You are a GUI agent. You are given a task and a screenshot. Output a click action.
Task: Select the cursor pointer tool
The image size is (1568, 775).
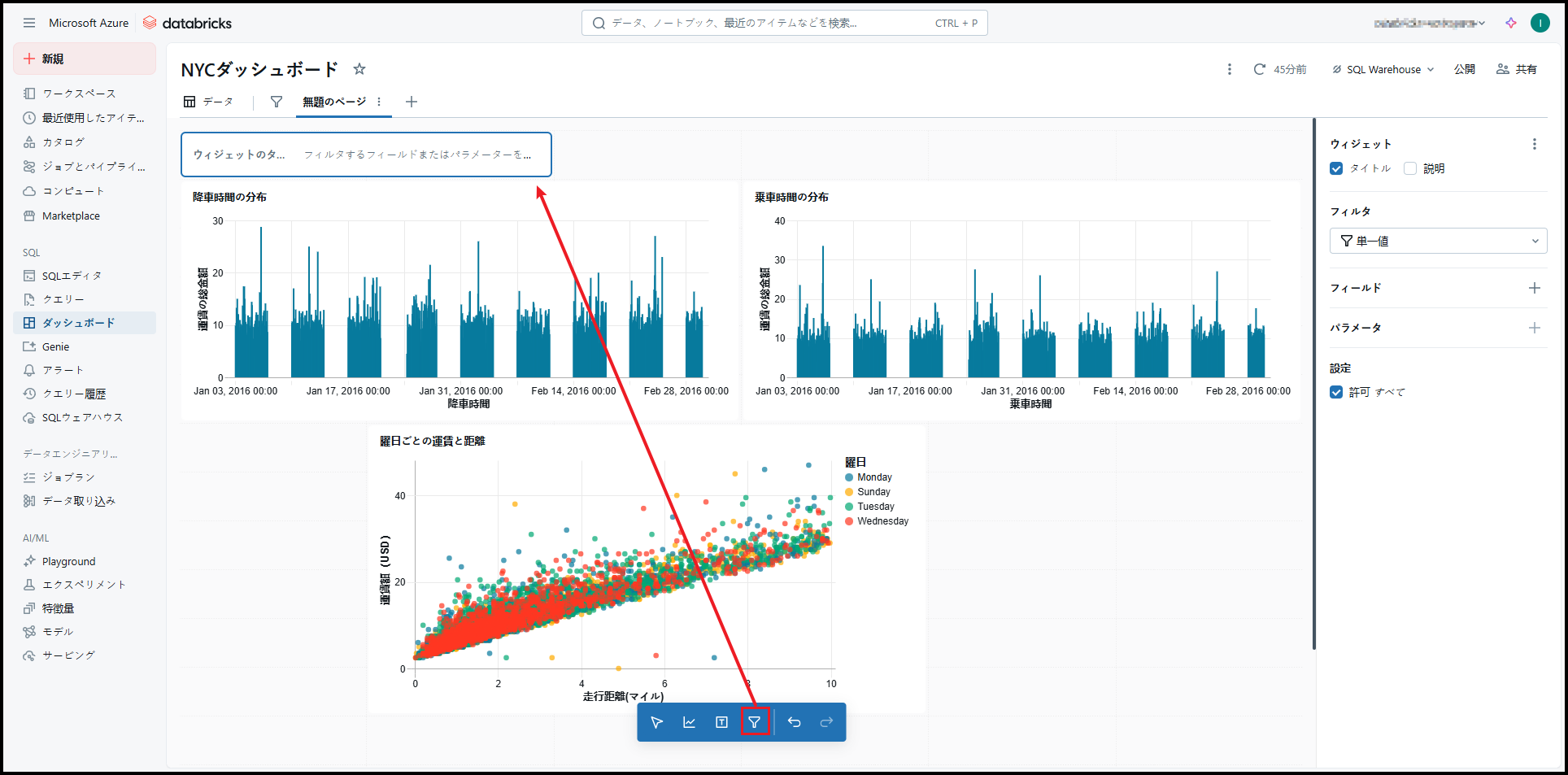[x=656, y=722]
